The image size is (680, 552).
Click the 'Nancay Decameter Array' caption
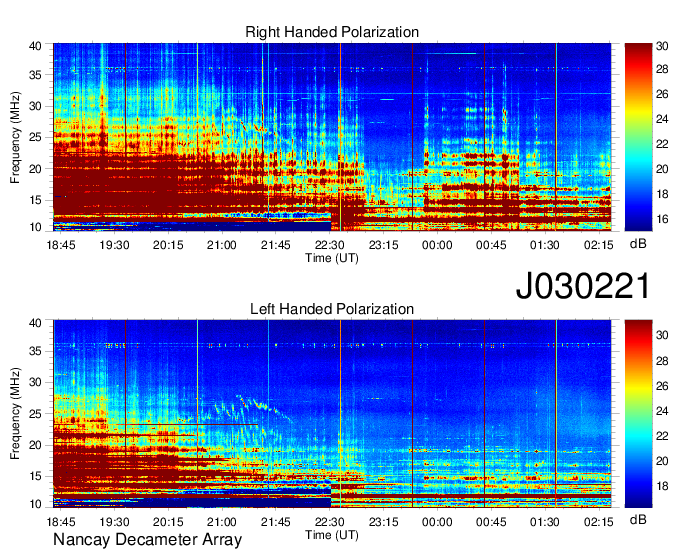coord(147,540)
